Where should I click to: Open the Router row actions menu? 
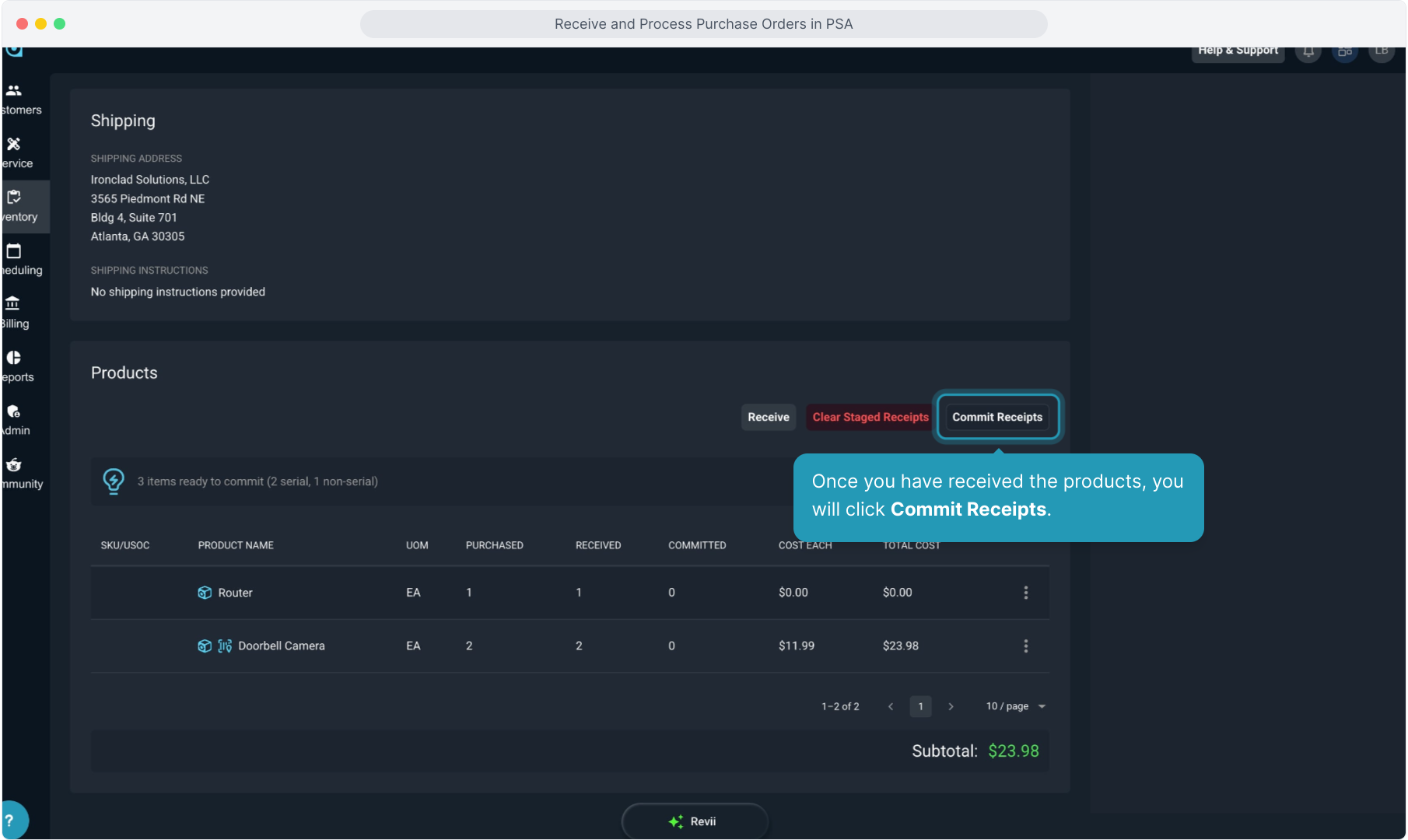pyautogui.click(x=1025, y=593)
